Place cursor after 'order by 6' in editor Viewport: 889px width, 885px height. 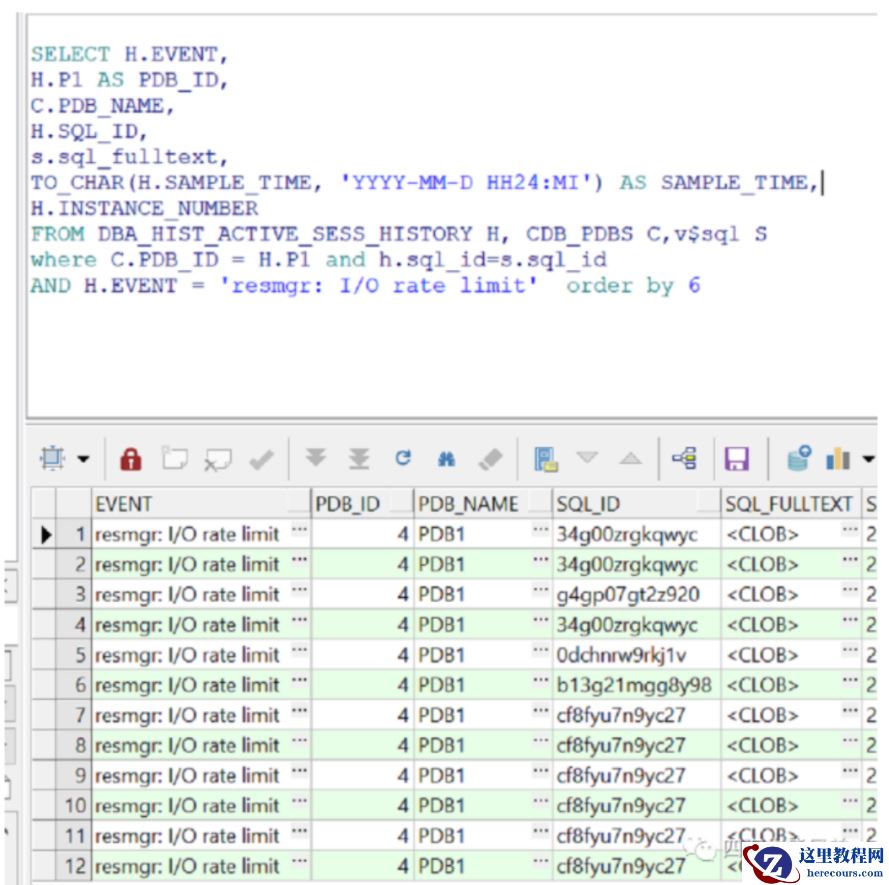click(x=703, y=285)
